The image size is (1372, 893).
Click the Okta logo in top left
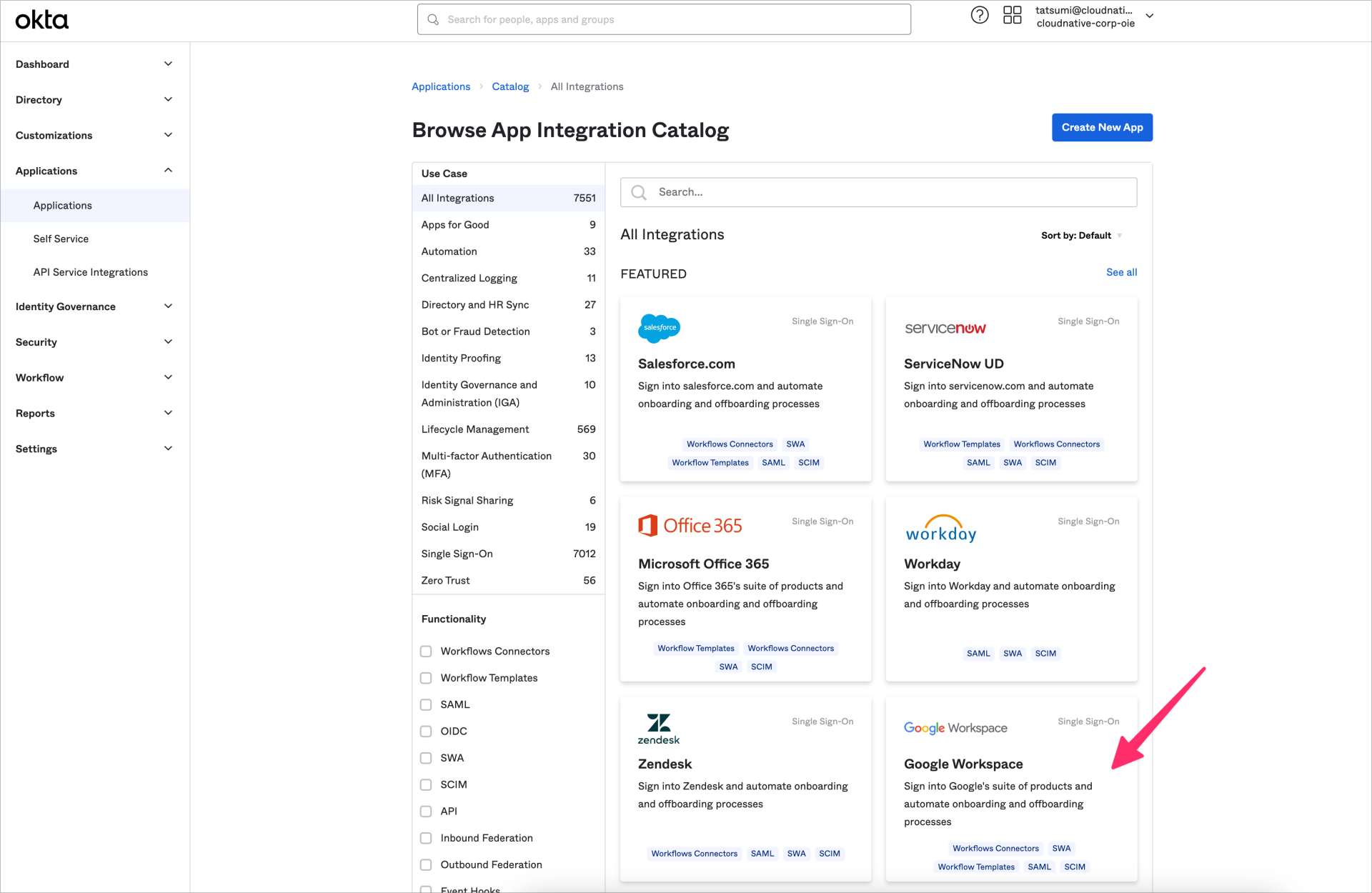[41, 19]
